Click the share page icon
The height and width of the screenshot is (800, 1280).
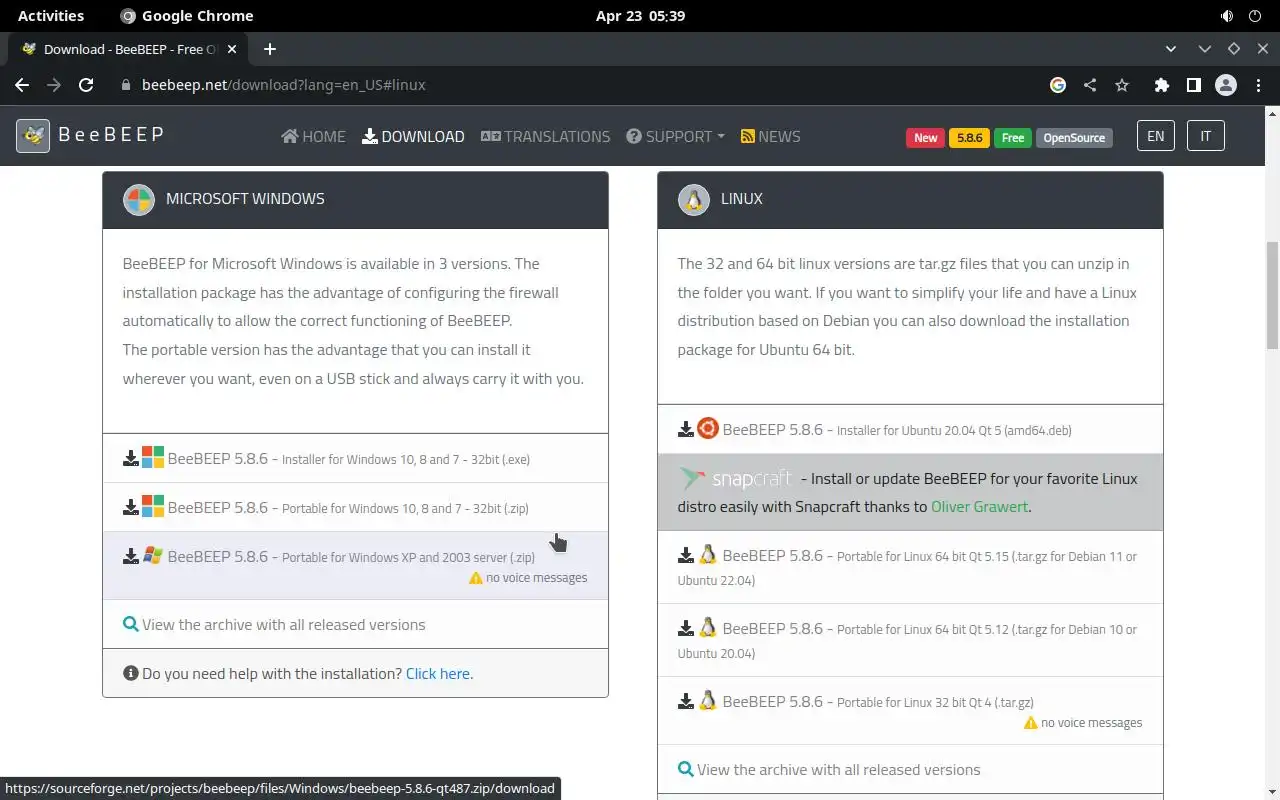click(x=1090, y=85)
